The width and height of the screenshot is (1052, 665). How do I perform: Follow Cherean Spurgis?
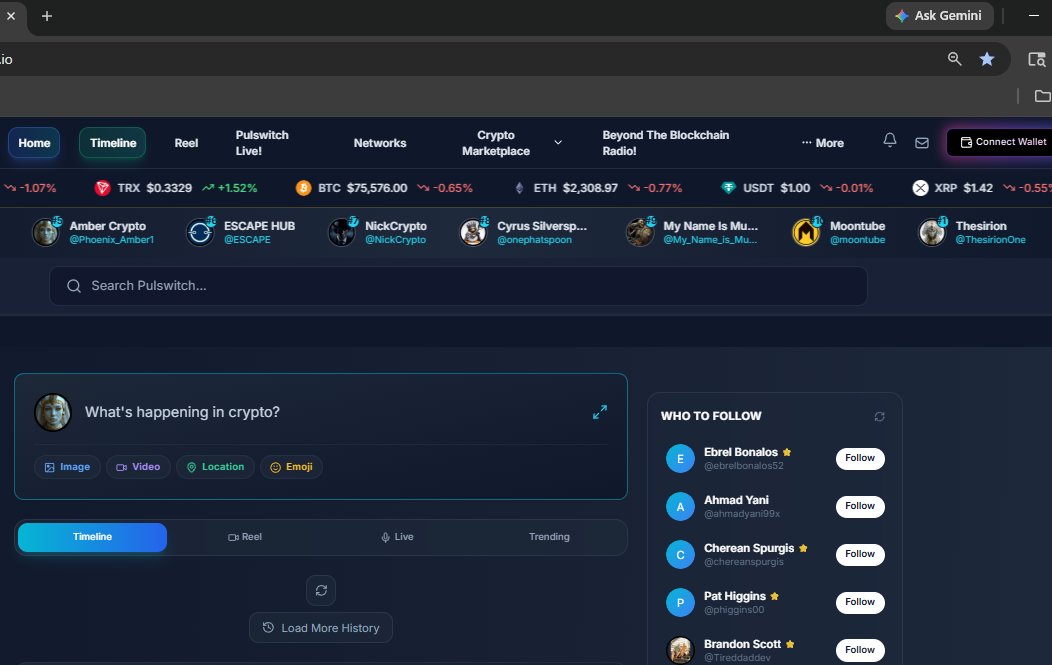(860, 554)
